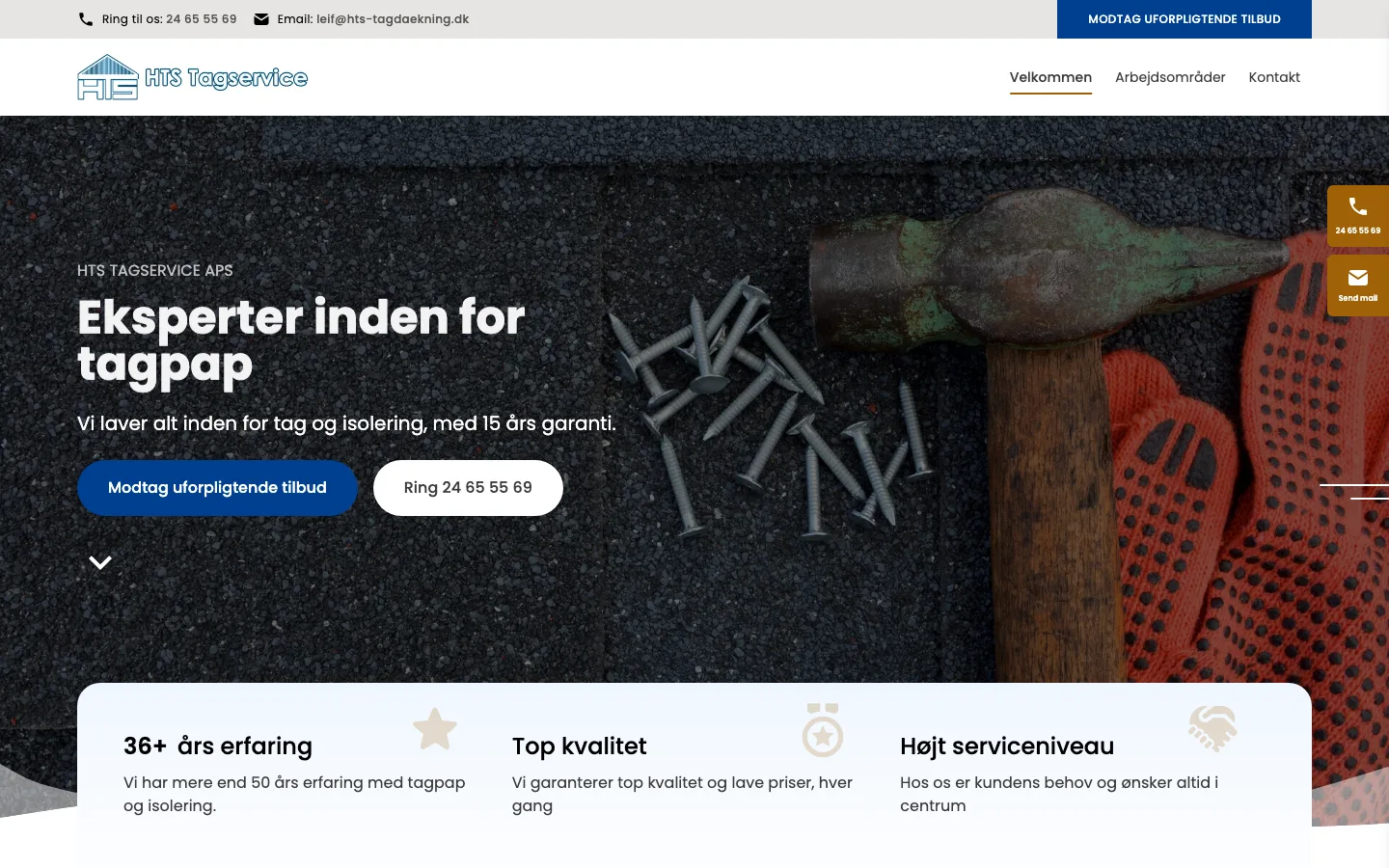Click the handshake icon beside Højt serviceniveau
The image size is (1389, 868).
(1212, 728)
